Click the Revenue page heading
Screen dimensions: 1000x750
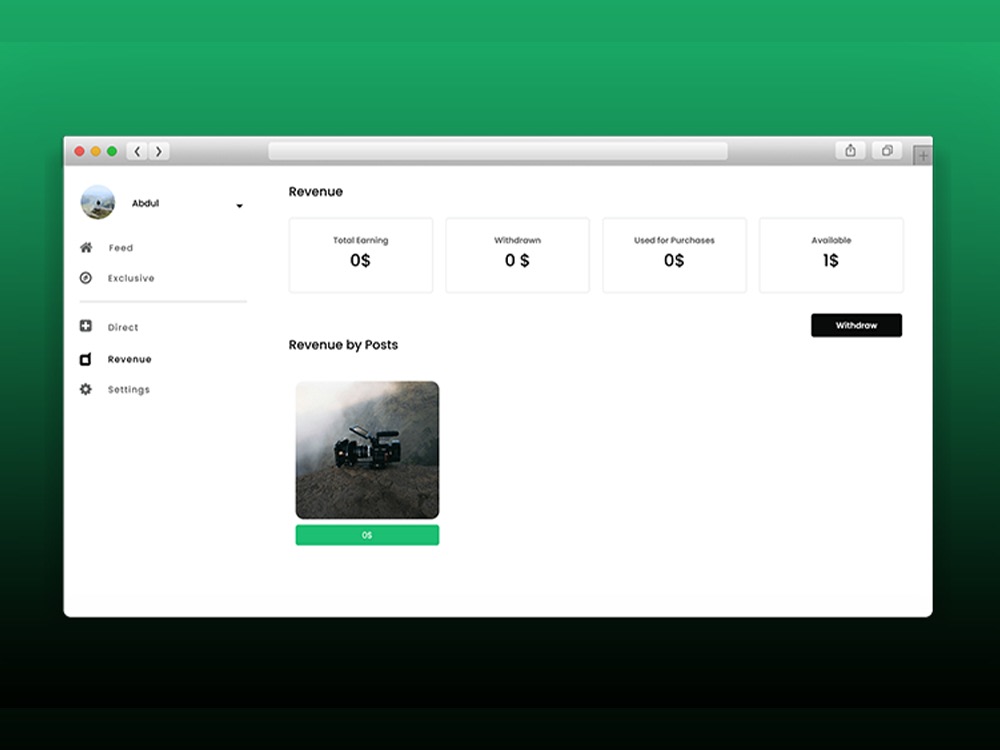[x=316, y=191]
